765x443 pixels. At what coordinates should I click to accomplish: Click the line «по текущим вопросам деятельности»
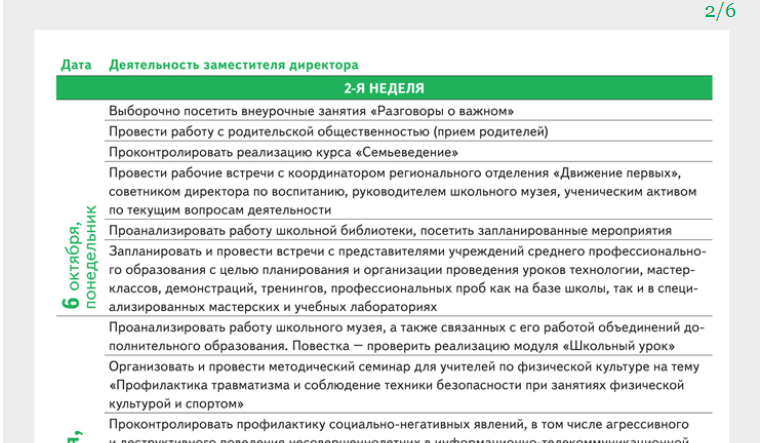[x=219, y=209]
